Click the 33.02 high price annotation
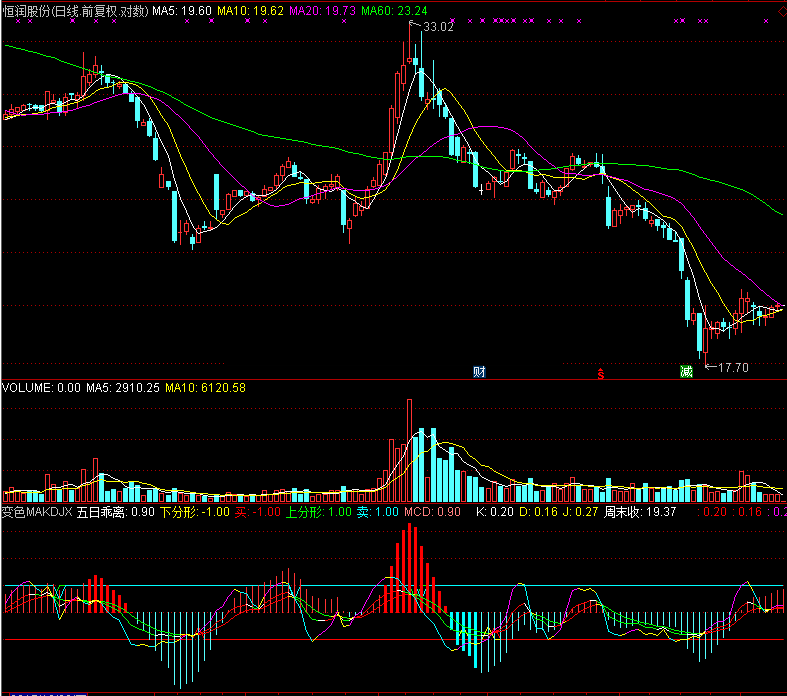The width and height of the screenshot is (787, 696). click(x=438, y=27)
